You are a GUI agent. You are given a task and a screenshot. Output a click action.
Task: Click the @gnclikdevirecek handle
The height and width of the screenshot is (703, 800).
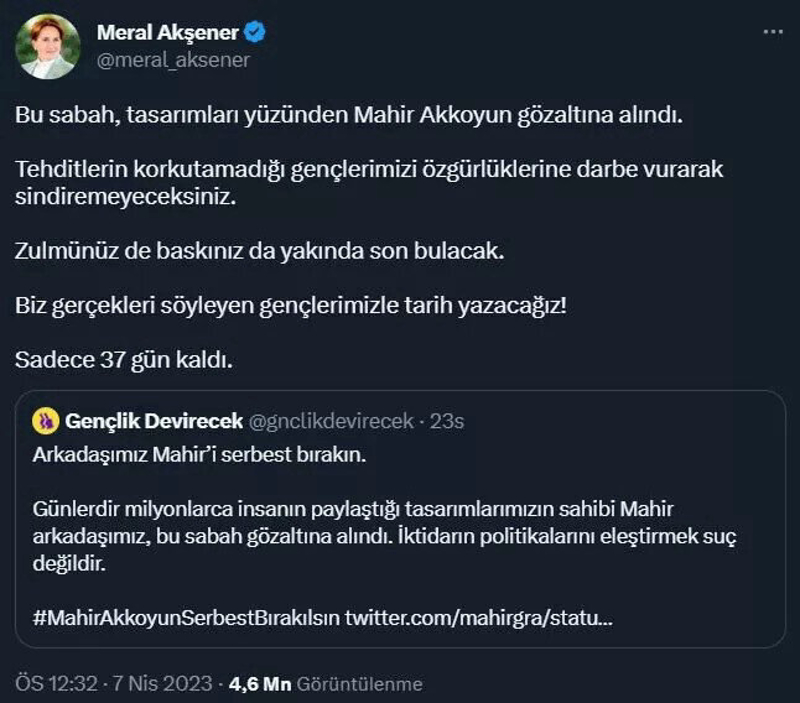(333, 421)
